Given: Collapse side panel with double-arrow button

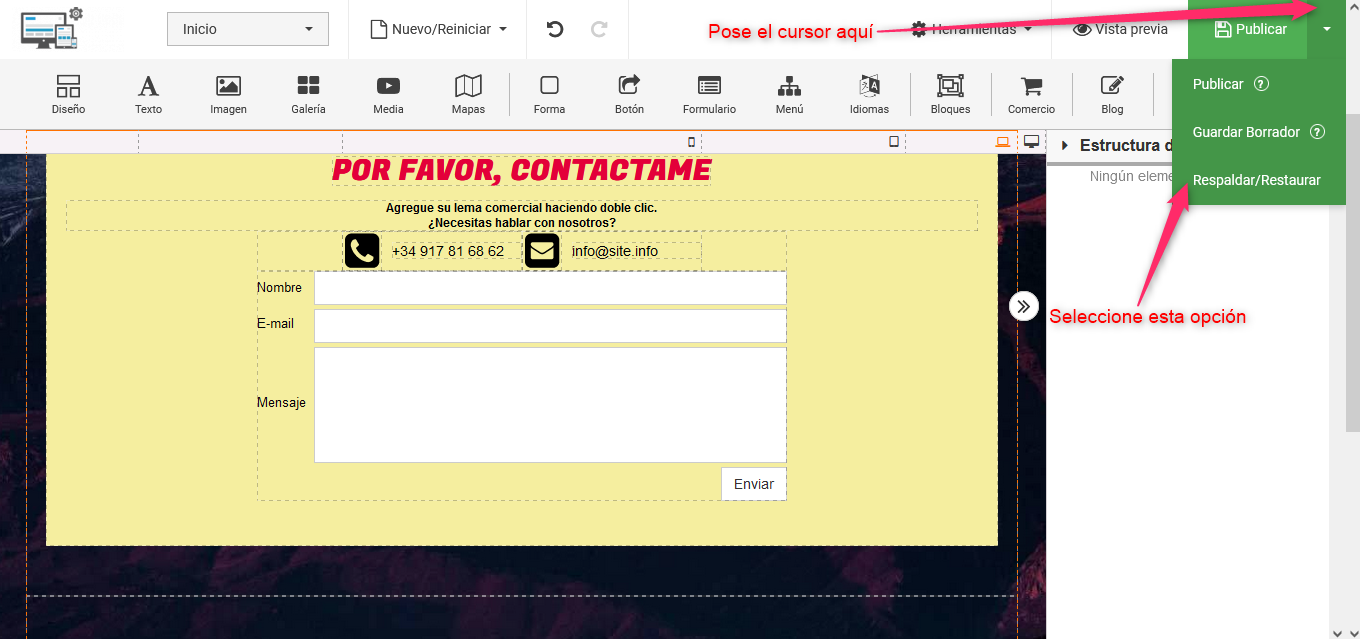Looking at the screenshot, I should point(1024,306).
